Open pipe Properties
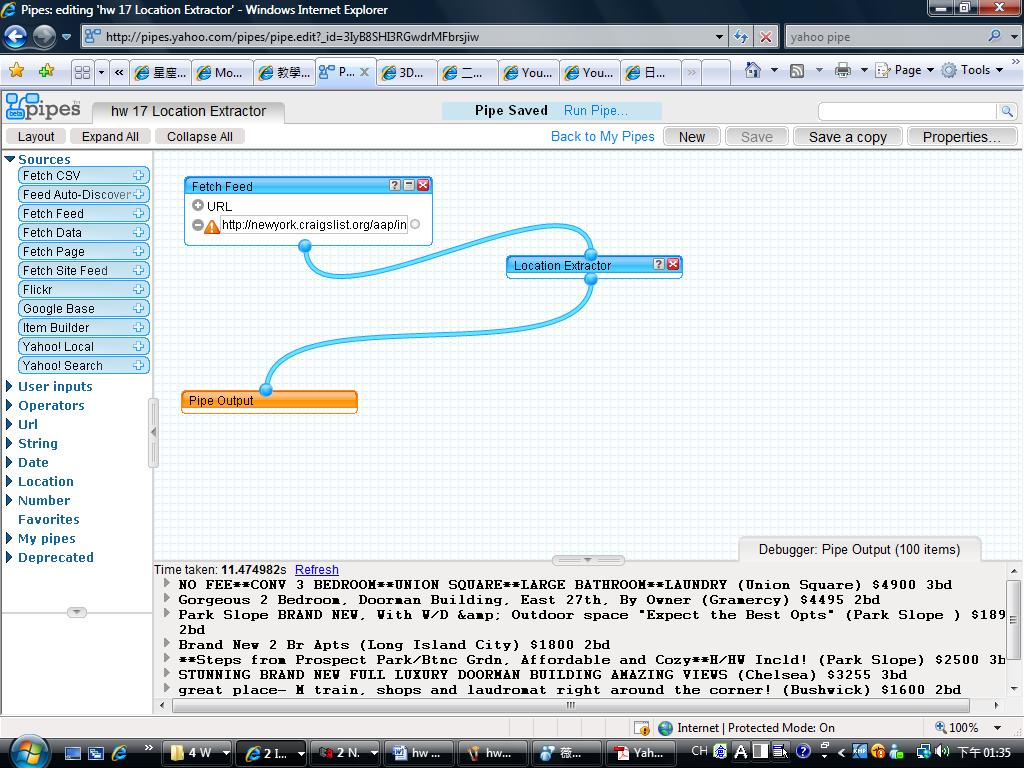Viewport: 1024px width, 768px height. click(961, 137)
